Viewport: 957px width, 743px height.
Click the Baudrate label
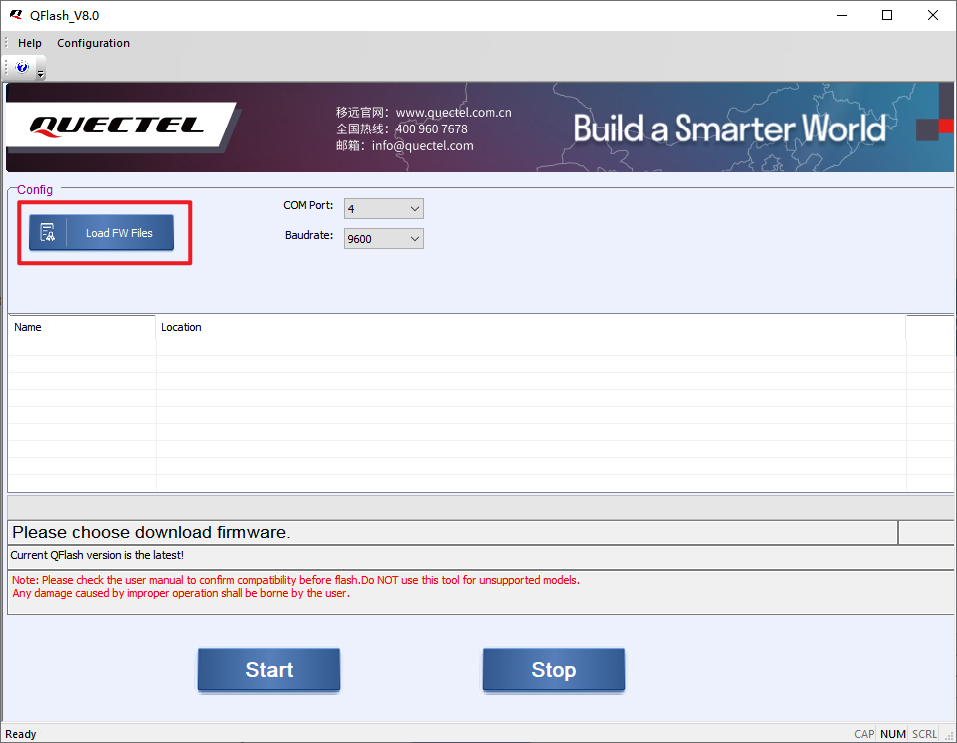click(x=309, y=235)
